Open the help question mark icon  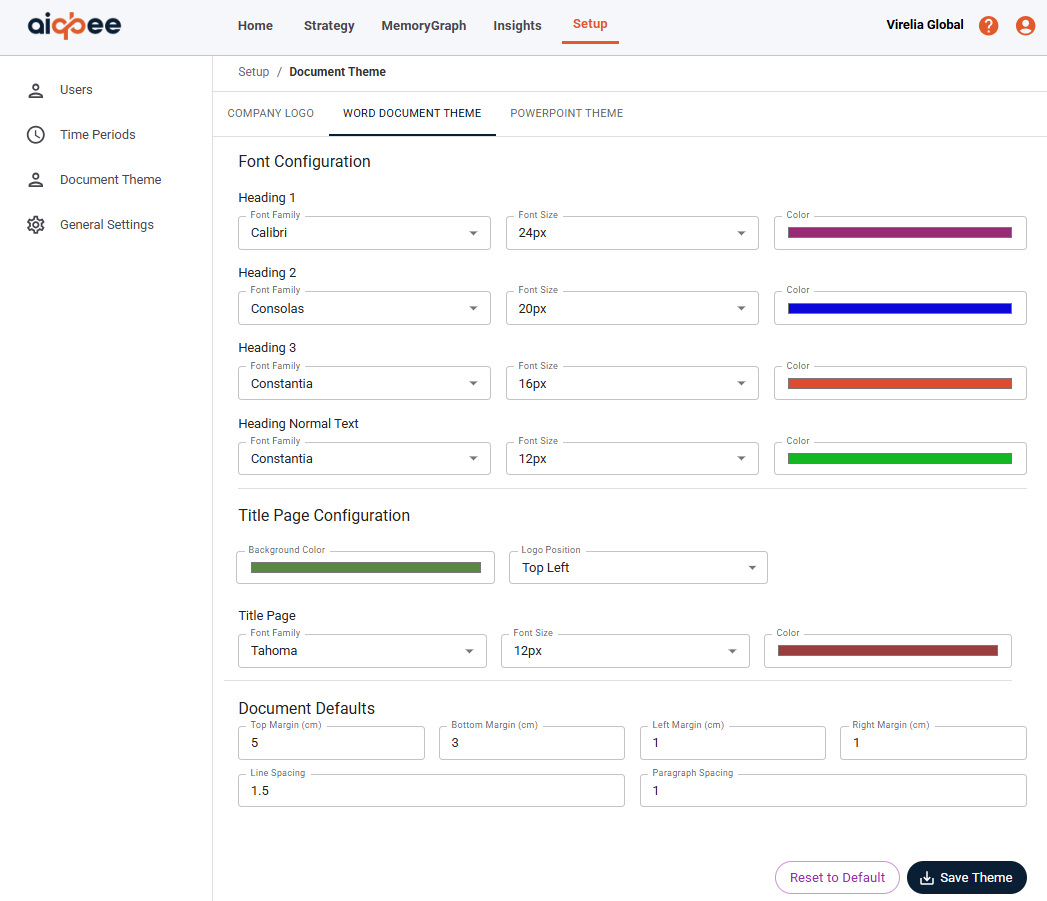pos(988,26)
